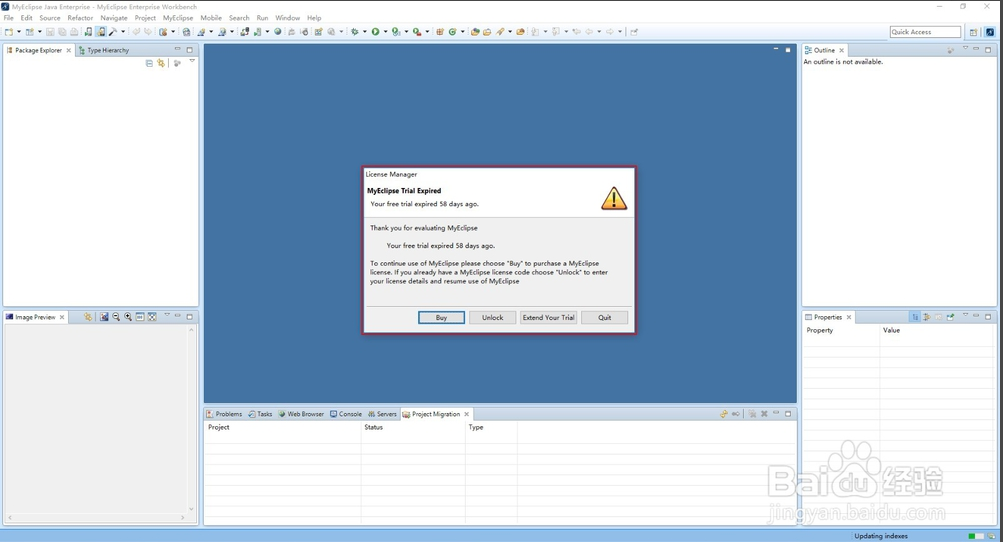Viewport: 1003px width, 542px height.
Task: Click the Image Preview vertical scrollbar
Action: (191, 419)
